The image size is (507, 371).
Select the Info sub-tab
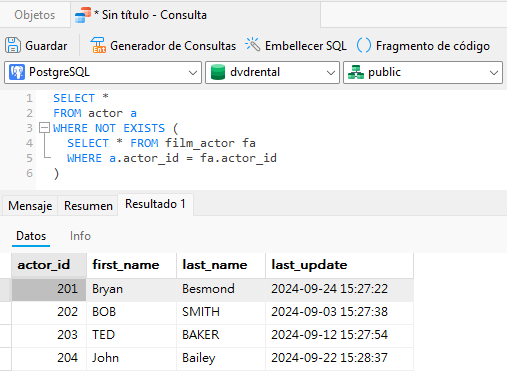[x=80, y=236]
